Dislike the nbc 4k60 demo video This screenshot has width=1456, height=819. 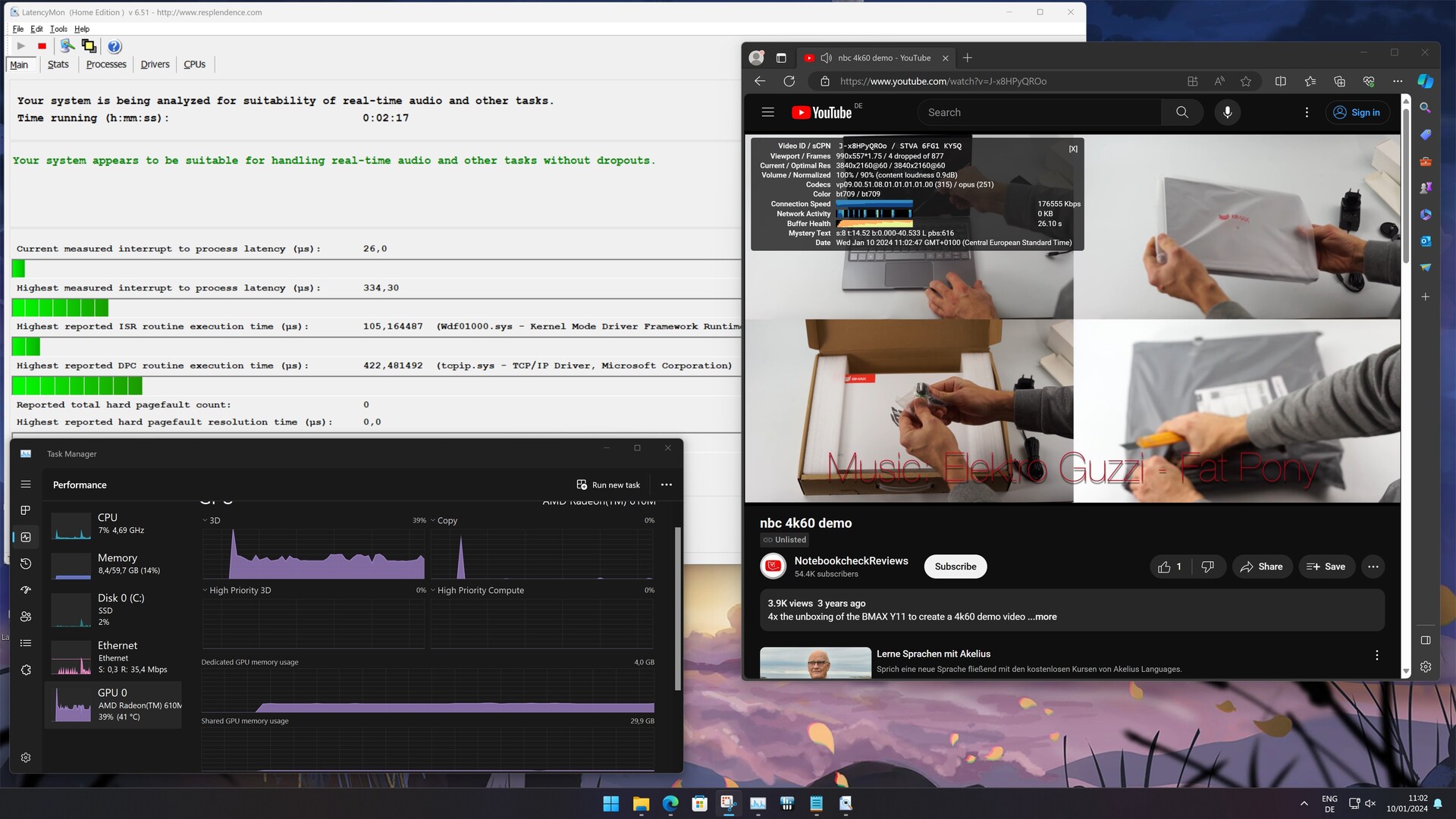click(x=1207, y=566)
